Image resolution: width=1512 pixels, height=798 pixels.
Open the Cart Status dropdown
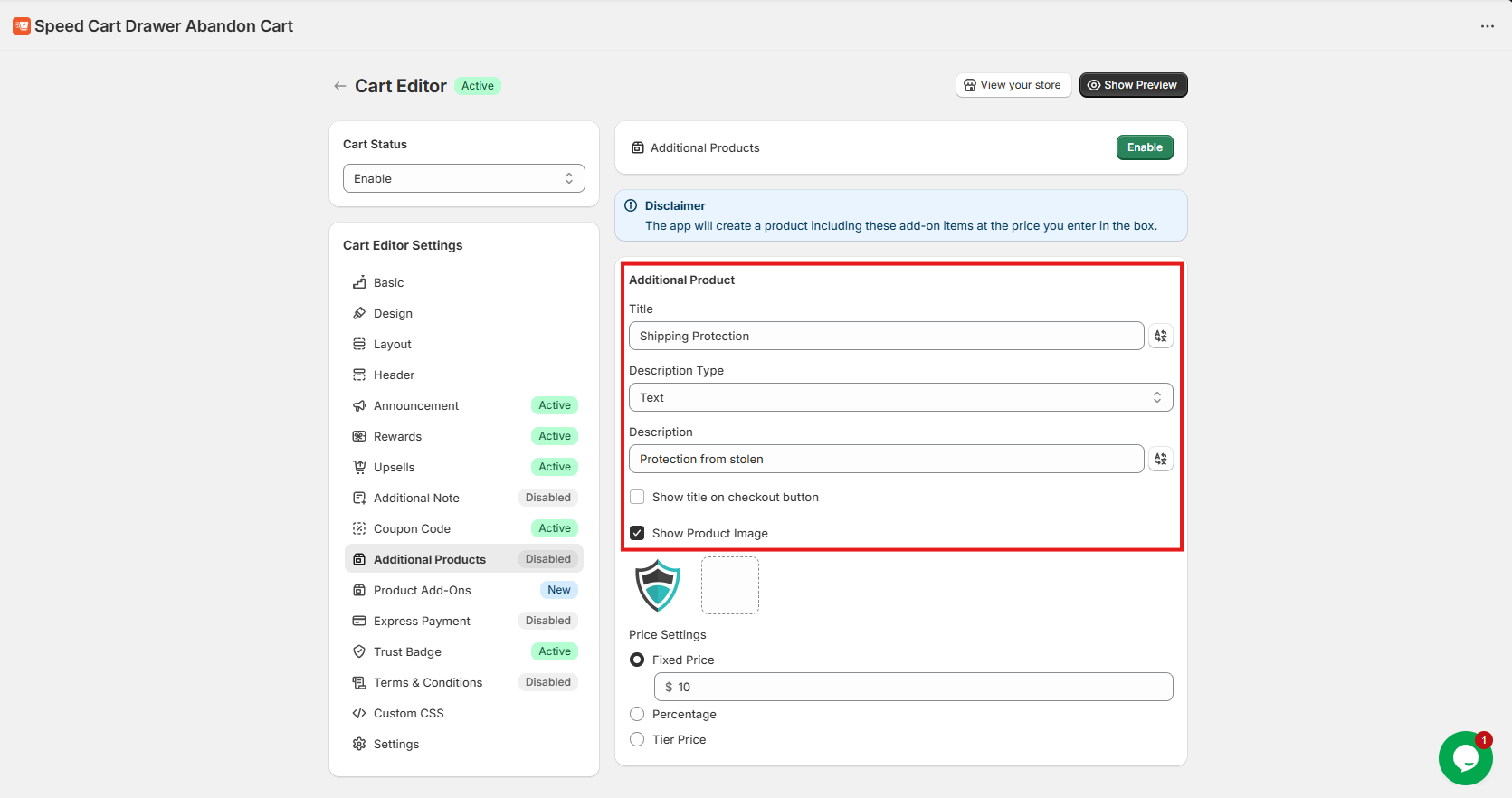(x=463, y=178)
